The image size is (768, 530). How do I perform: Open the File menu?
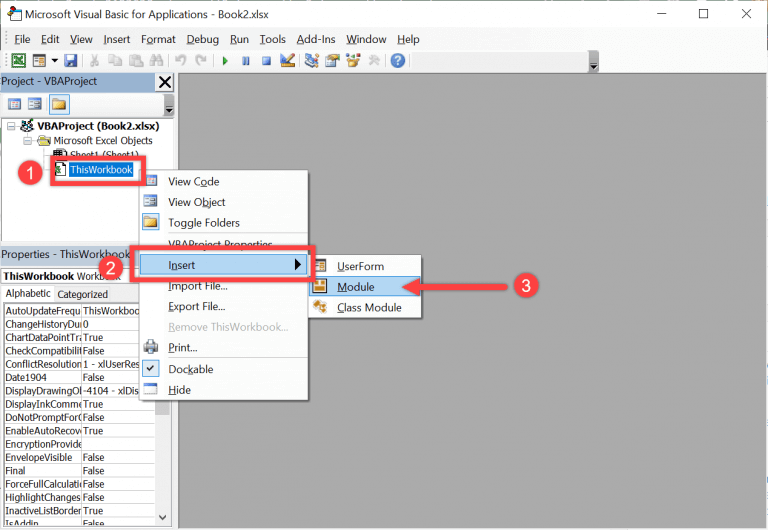tap(22, 39)
